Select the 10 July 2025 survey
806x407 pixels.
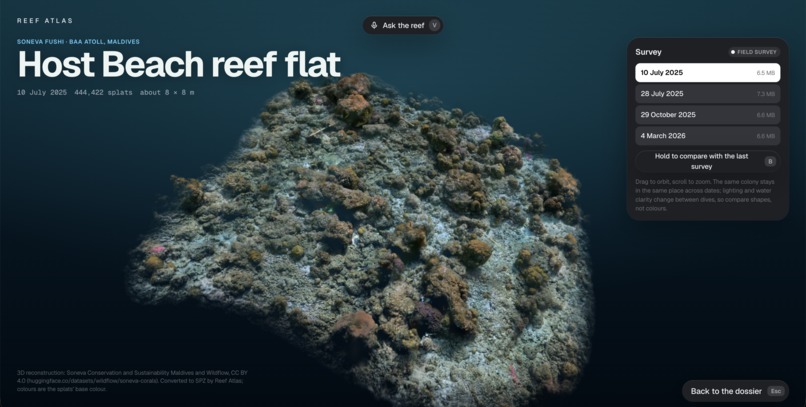707,73
